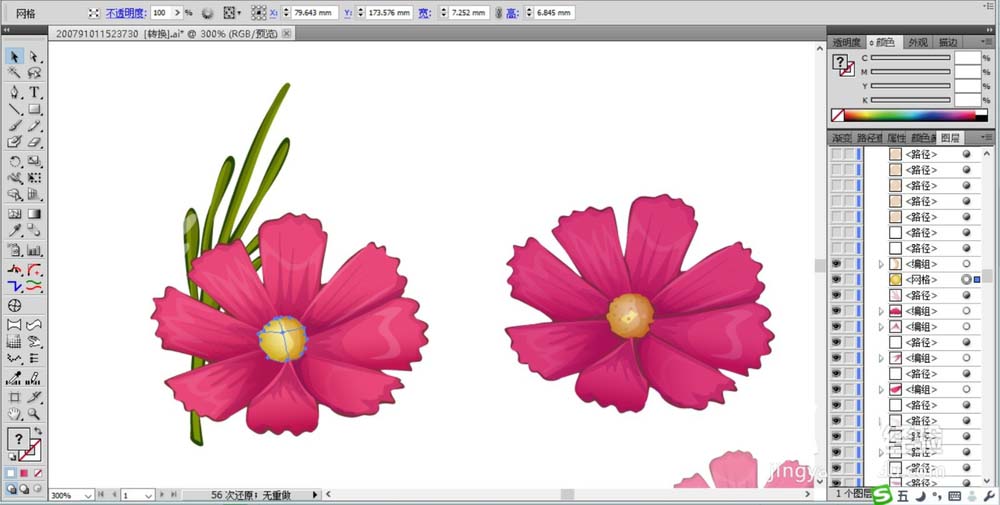This screenshot has width=1000, height=505.
Task: Click the Sogou S input method icon
Action: 882,494
